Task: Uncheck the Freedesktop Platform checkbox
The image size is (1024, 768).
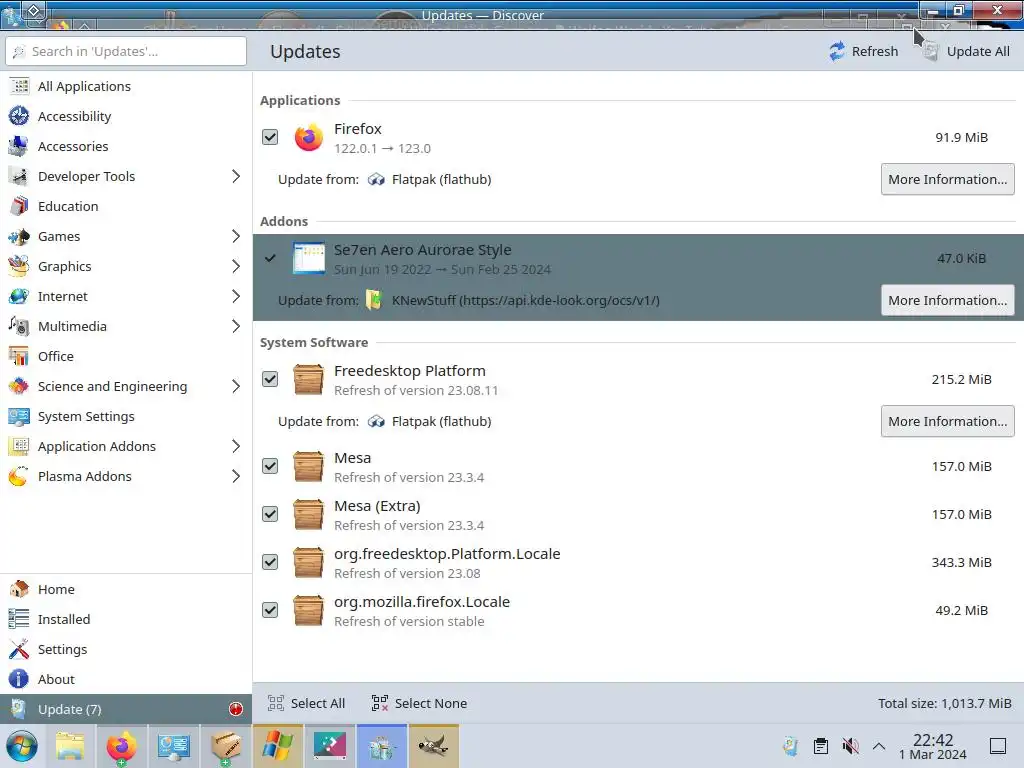Action: (x=270, y=379)
